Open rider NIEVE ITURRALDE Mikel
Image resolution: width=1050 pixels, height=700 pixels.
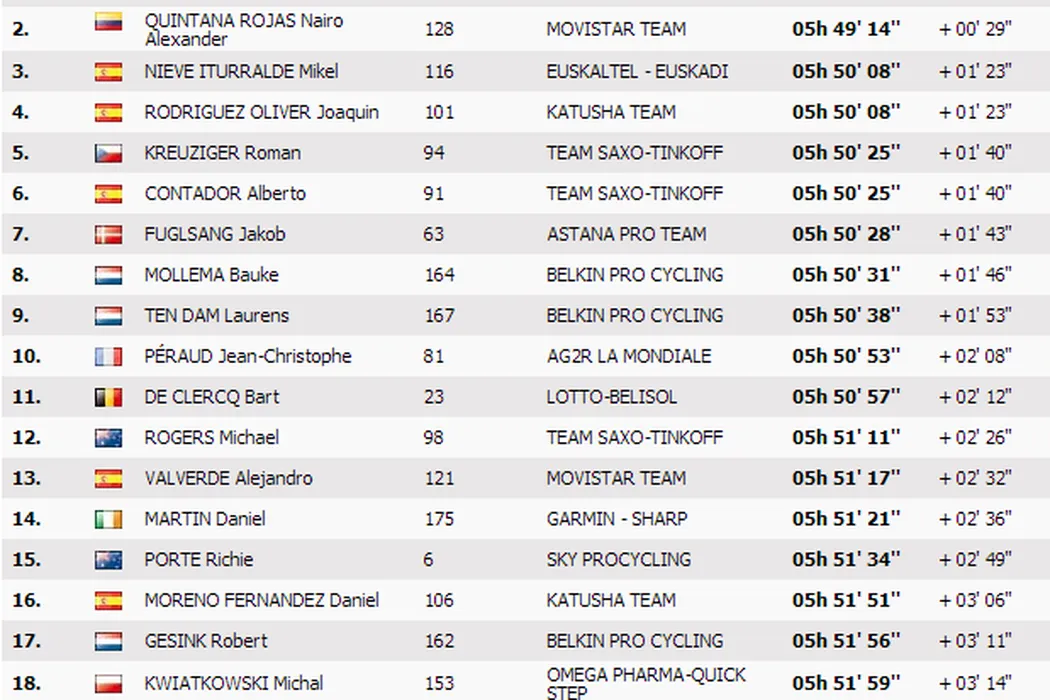(x=241, y=71)
